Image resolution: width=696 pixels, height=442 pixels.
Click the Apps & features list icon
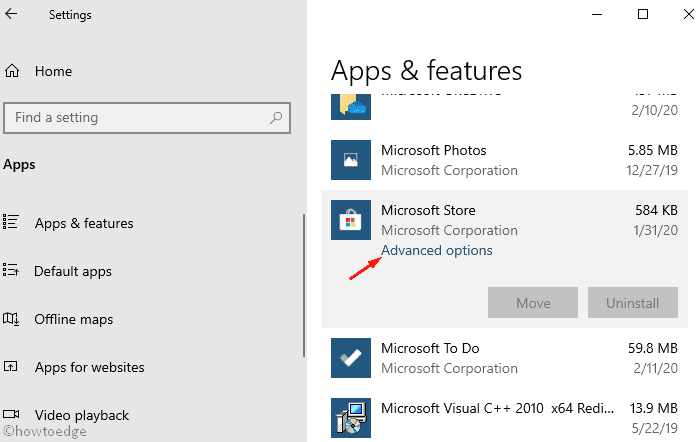click(x=11, y=222)
